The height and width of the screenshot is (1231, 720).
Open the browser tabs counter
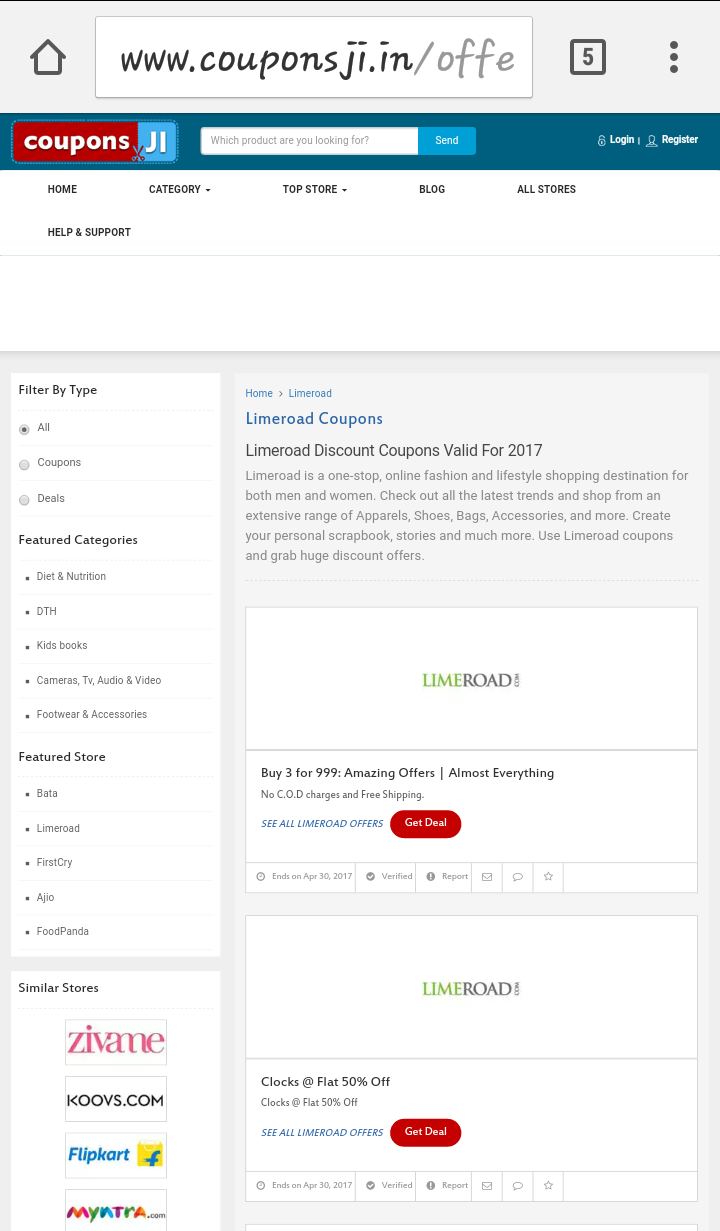587,57
